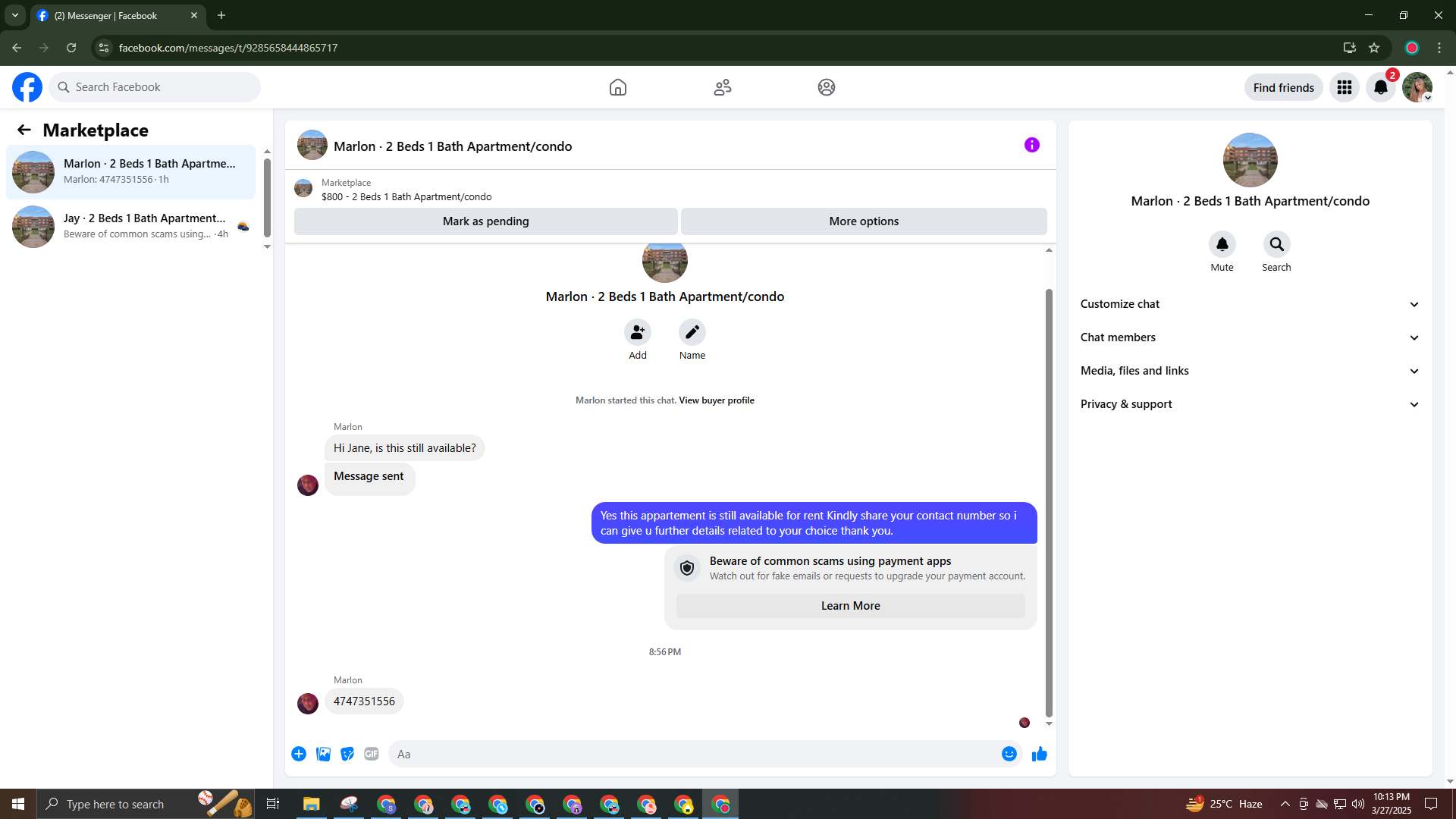Screen dimensions: 1456x819
Task: Open Windows notification center icon
Action: click(x=1431, y=804)
